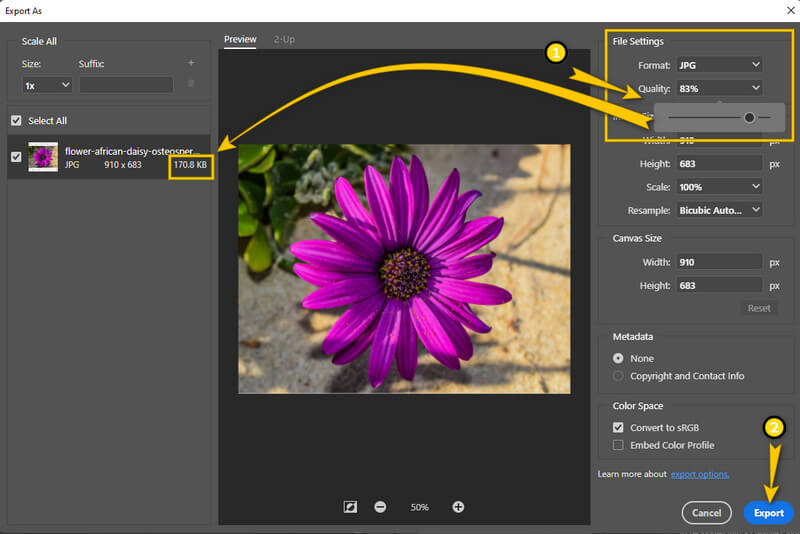Image resolution: width=800 pixels, height=534 pixels.
Task: Toggle the preview background color icon
Action: coord(350,507)
